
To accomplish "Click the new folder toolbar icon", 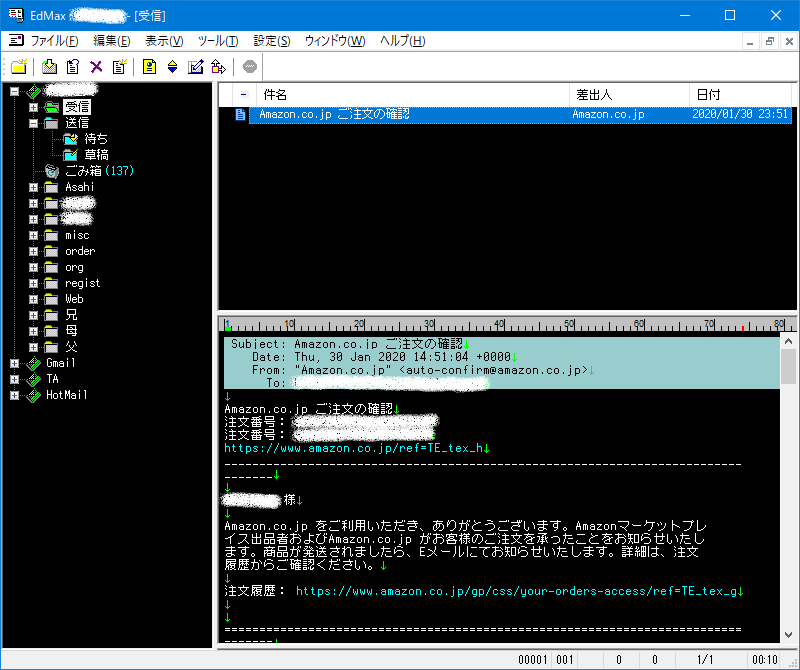I will (19, 66).
